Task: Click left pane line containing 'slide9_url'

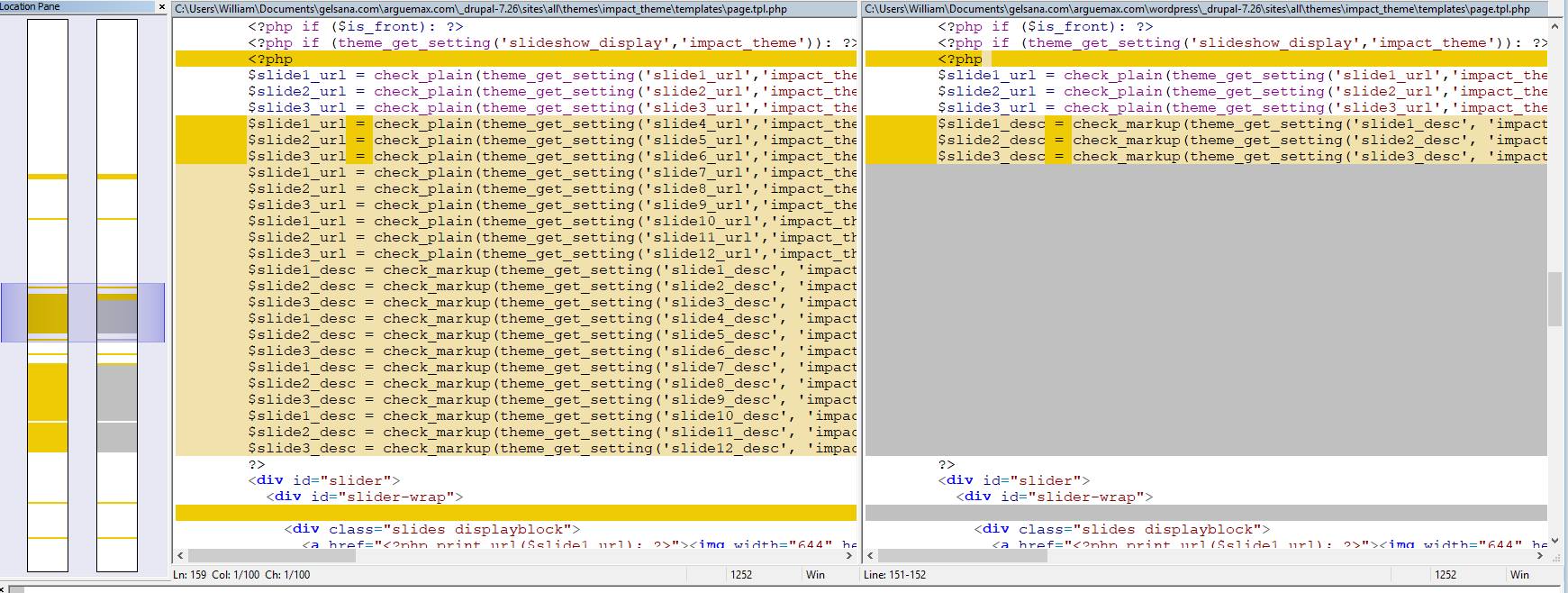Action: [516, 205]
